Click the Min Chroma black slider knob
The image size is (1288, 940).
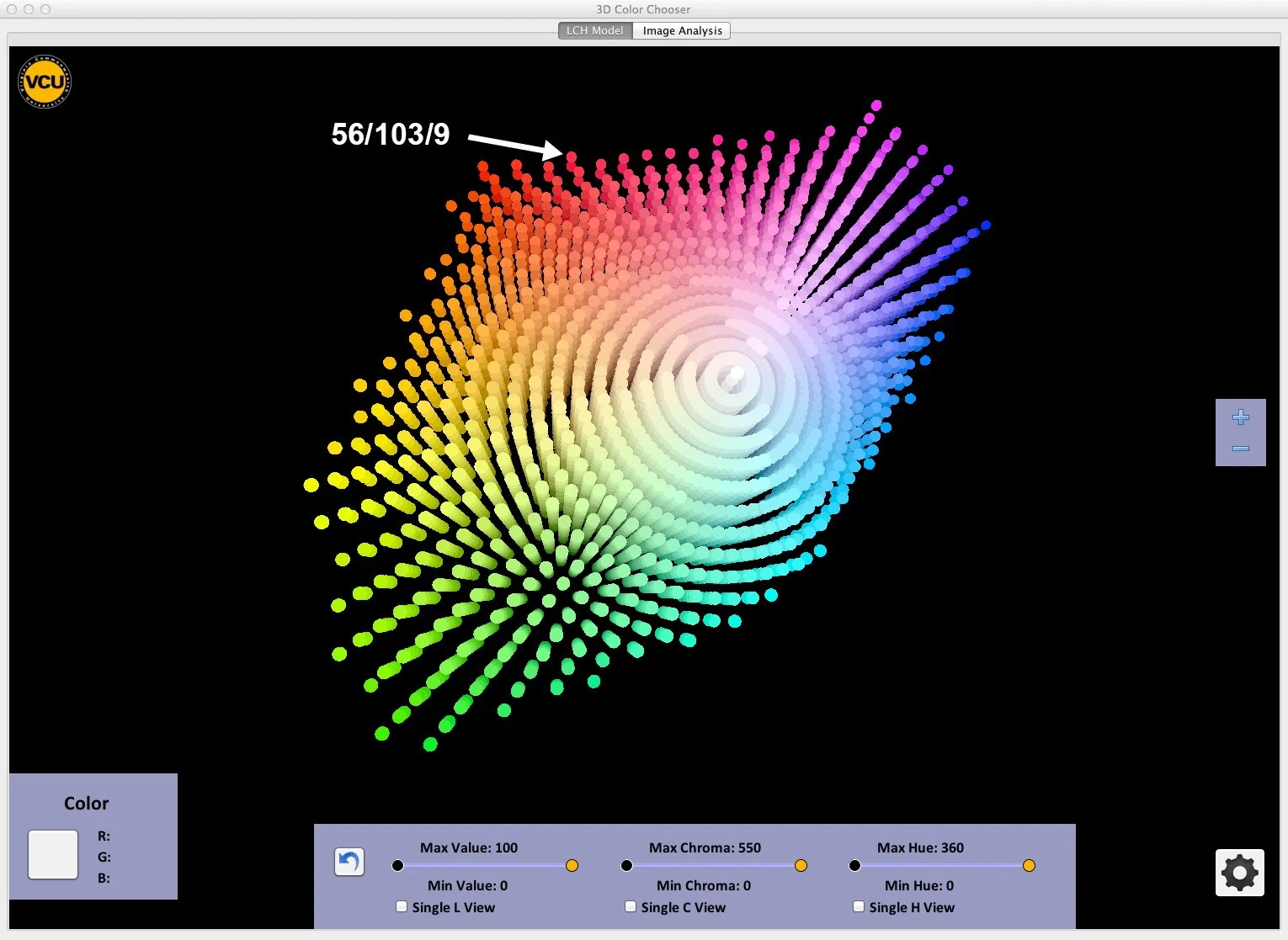pos(626,865)
